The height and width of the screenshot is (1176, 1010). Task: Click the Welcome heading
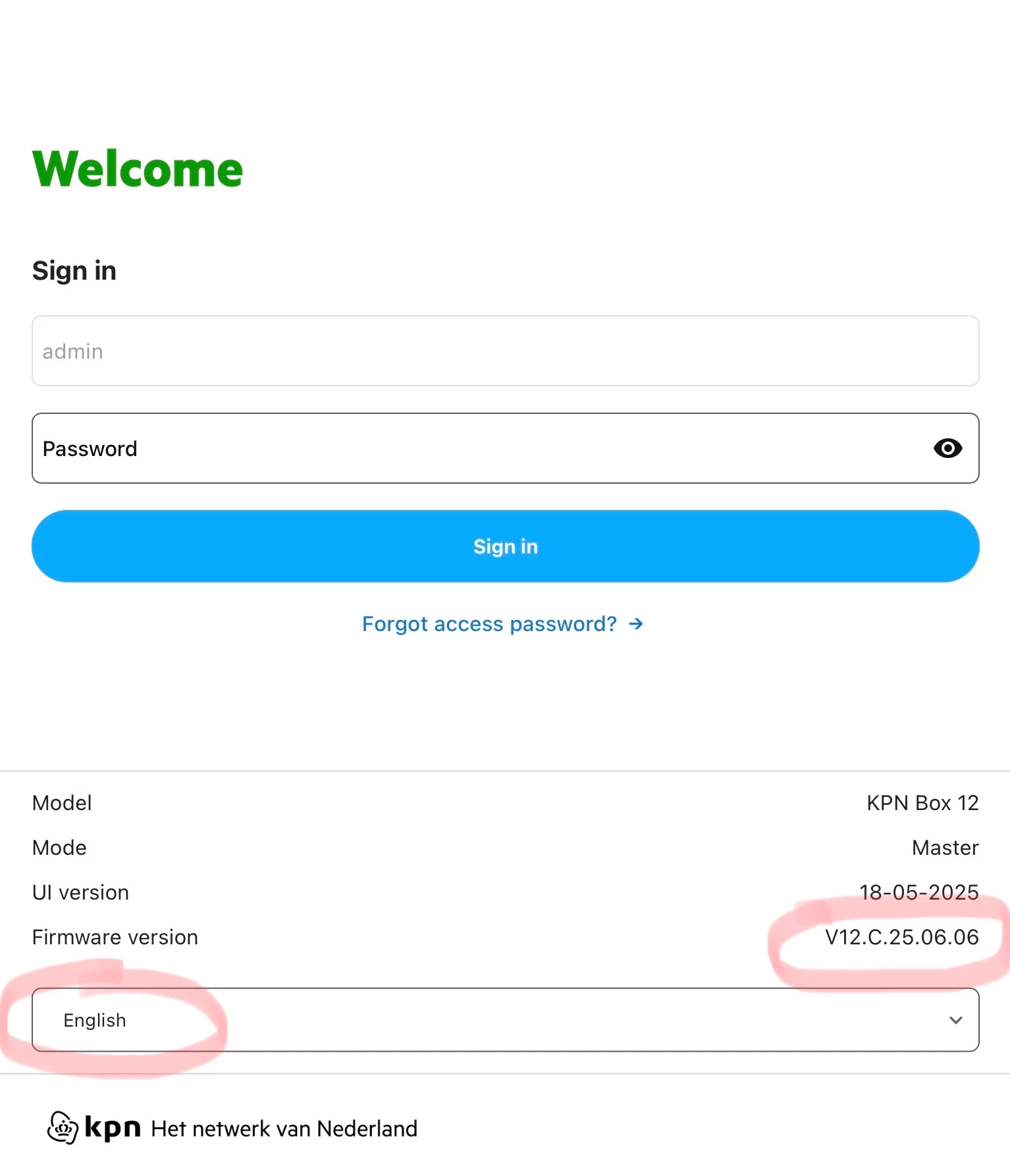pyautogui.click(x=138, y=170)
